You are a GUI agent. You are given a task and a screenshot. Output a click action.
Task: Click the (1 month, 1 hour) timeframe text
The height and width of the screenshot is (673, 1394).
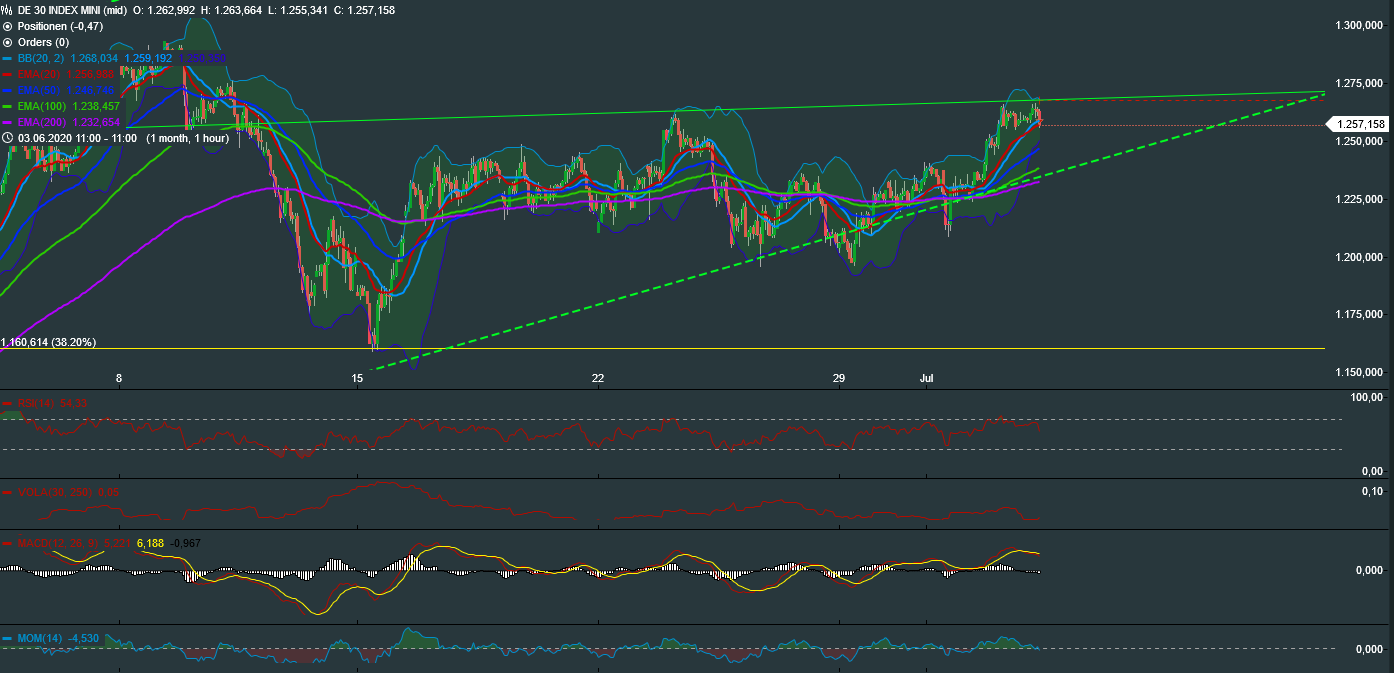coord(187,138)
